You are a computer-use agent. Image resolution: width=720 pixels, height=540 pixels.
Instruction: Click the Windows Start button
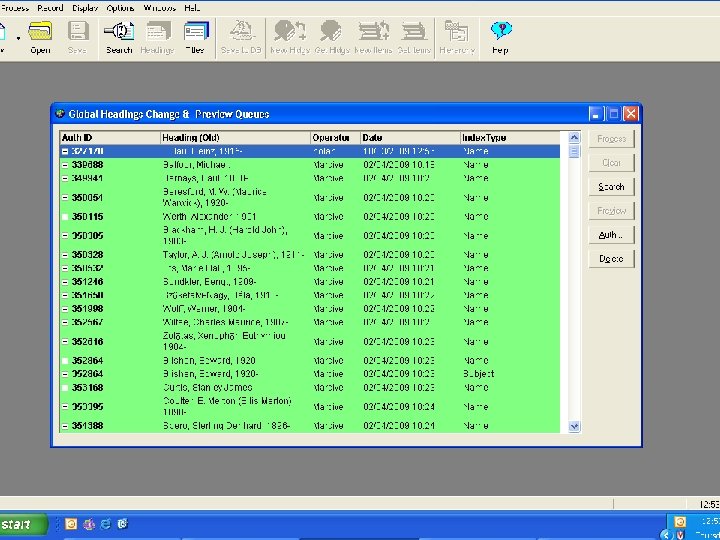[x=21, y=524]
